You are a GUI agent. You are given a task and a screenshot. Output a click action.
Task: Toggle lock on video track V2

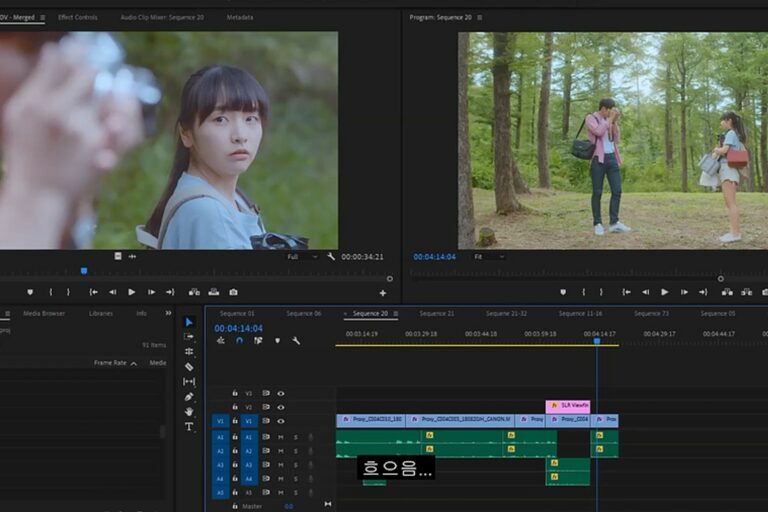(x=235, y=407)
